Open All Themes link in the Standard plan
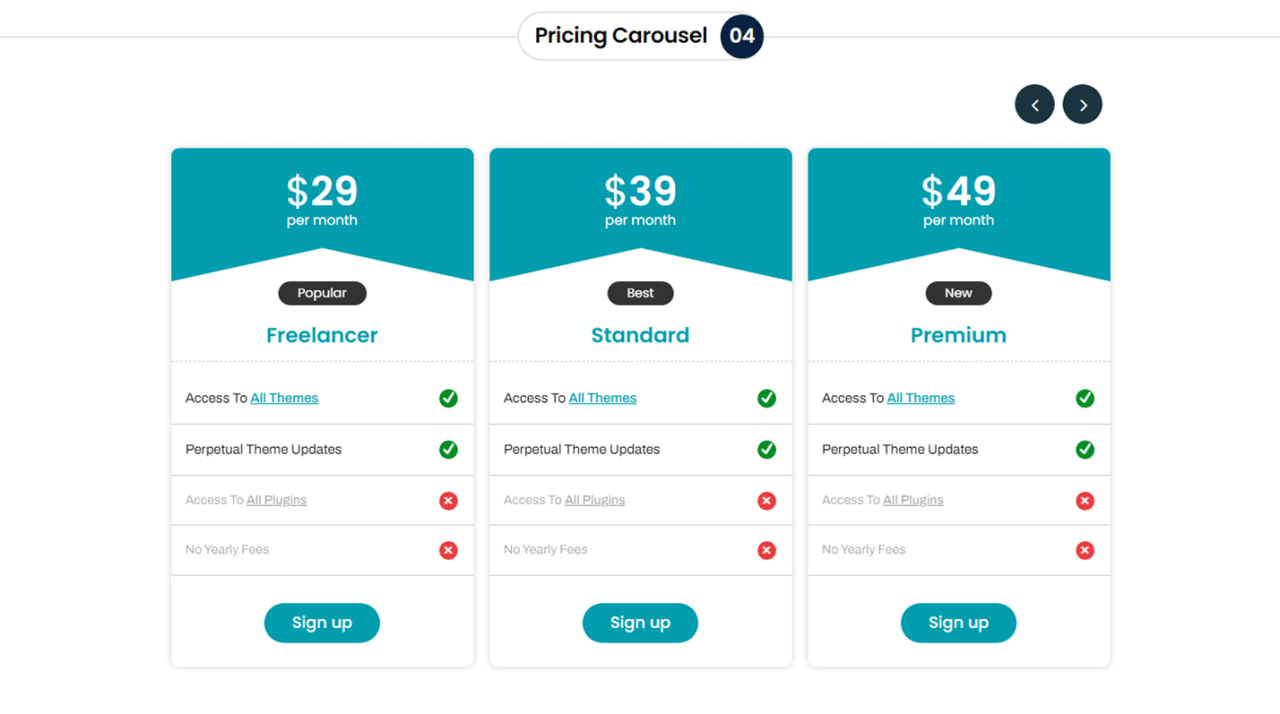1280x714 pixels. click(602, 397)
